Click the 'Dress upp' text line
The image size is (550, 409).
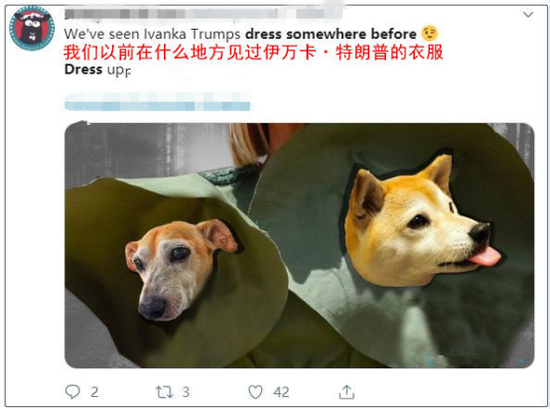click(98, 70)
